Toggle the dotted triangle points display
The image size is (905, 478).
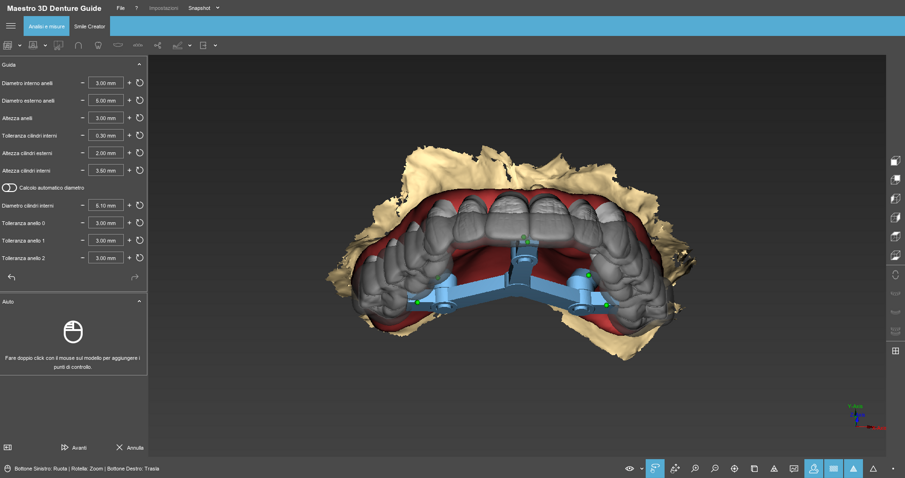pyautogui.click(x=774, y=468)
